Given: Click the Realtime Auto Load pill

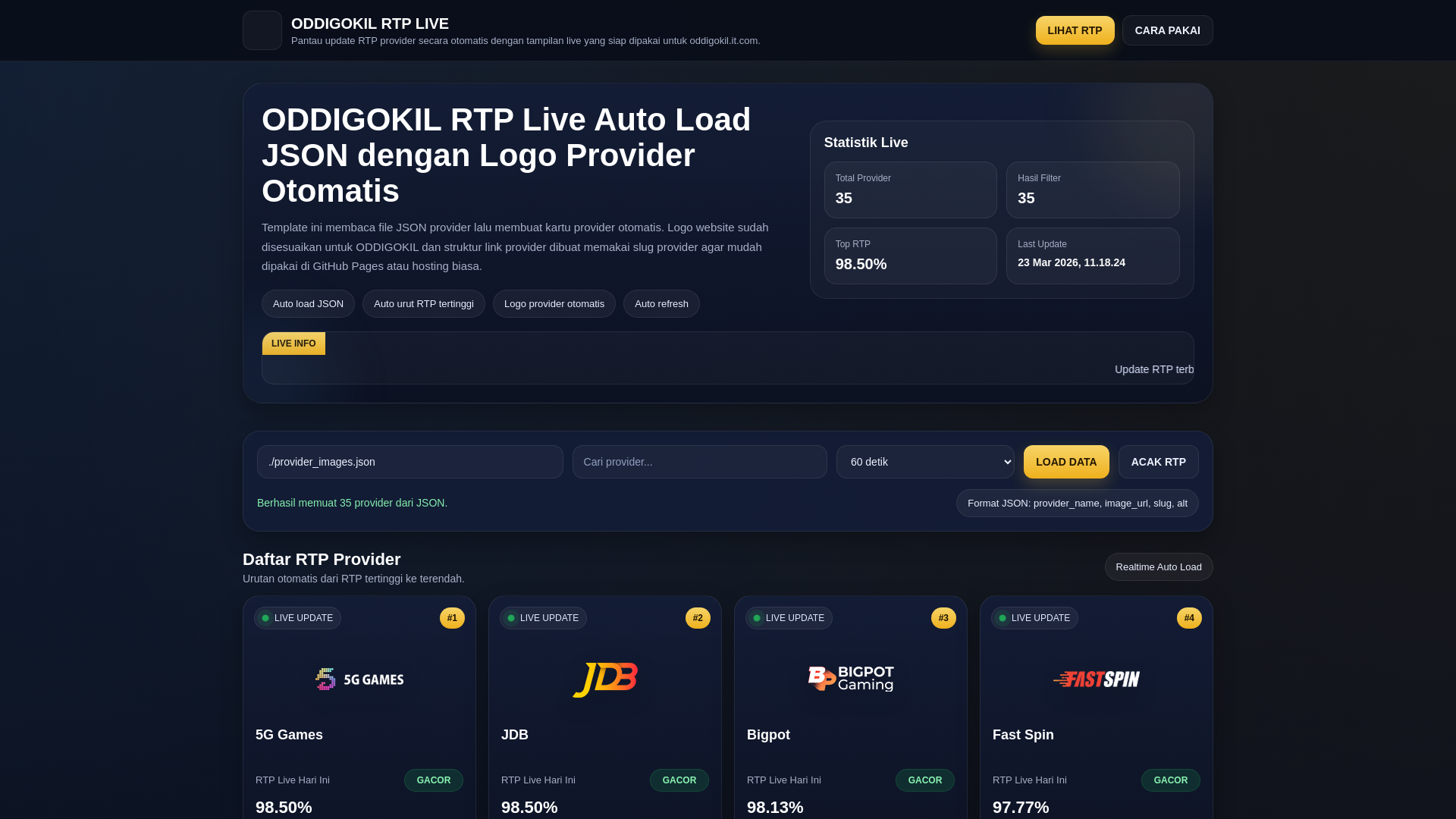Looking at the screenshot, I should [x=1159, y=567].
